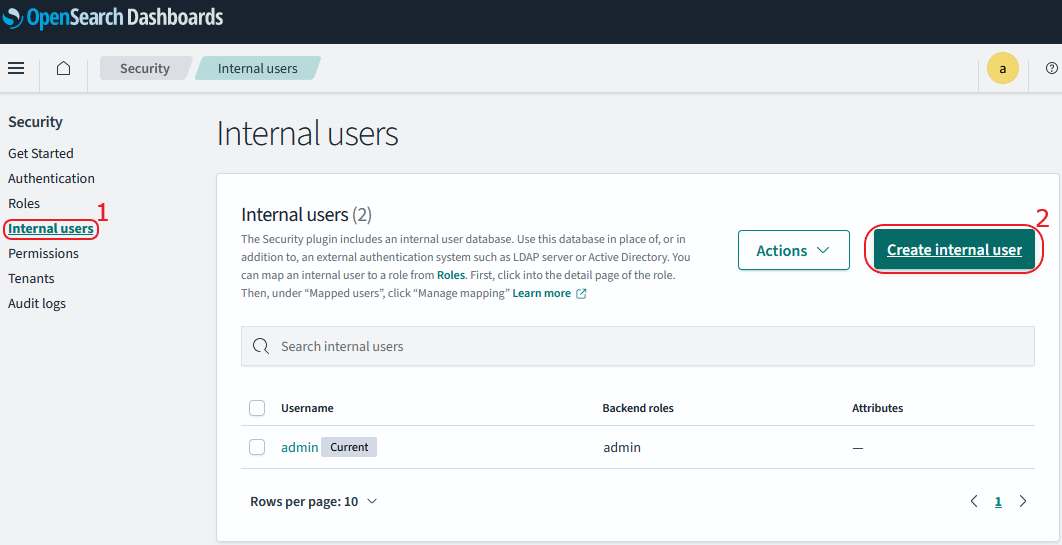Go to the previous page arrow
The width and height of the screenshot is (1062, 545).
974,502
